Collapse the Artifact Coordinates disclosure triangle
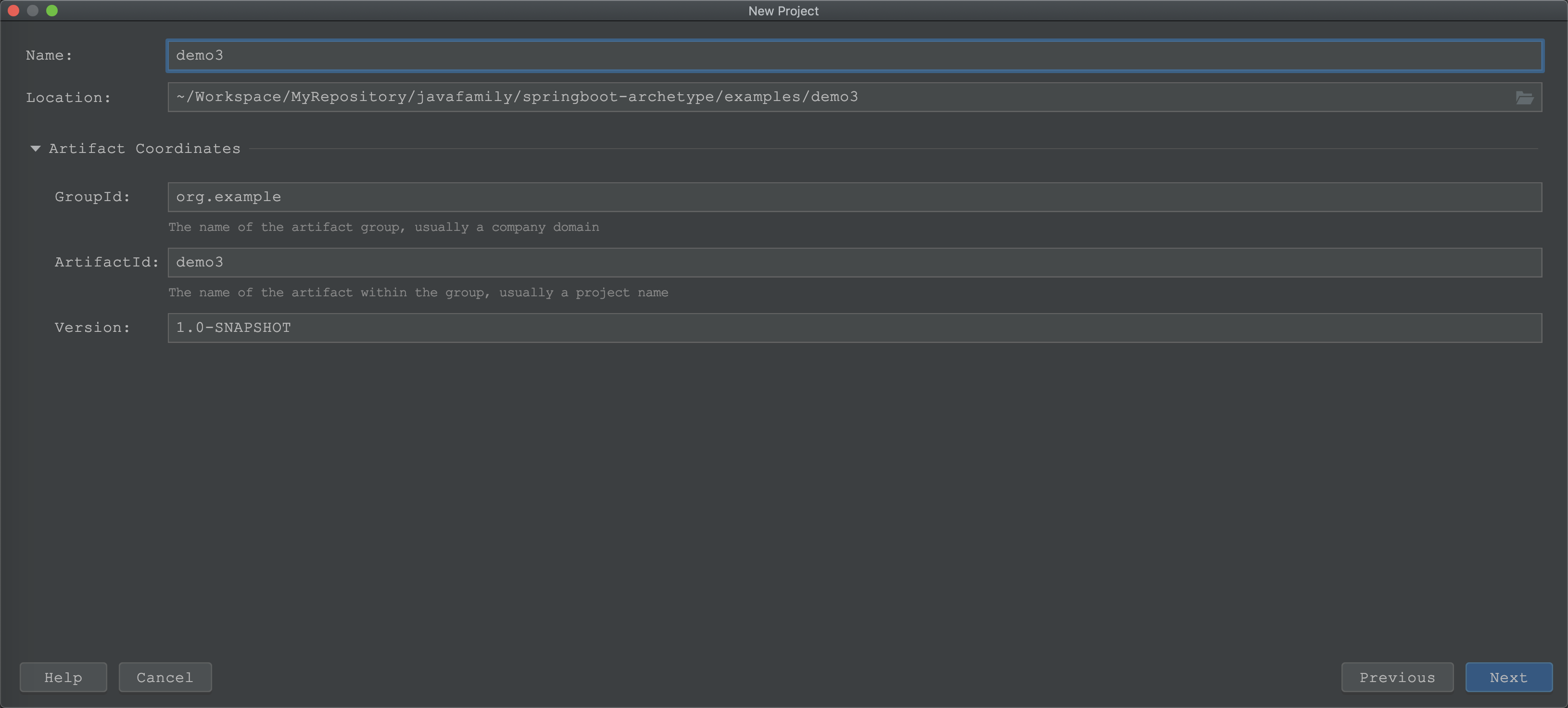Viewport: 1568px width, 708px height. coord(35,148)
